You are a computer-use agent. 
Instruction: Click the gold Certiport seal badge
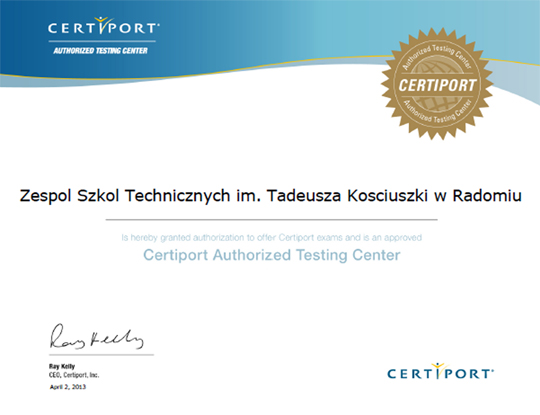[x=437, y=84]
